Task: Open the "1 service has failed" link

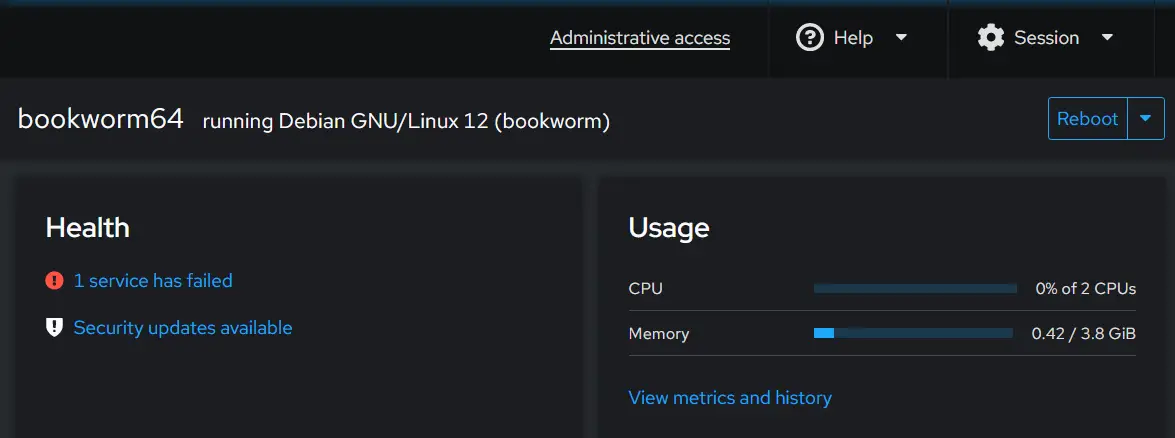Action: 153,280
